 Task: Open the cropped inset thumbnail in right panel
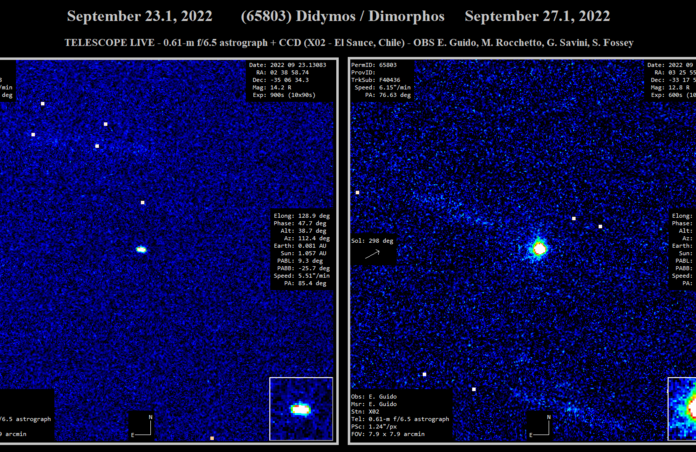[x=682, y=409]
